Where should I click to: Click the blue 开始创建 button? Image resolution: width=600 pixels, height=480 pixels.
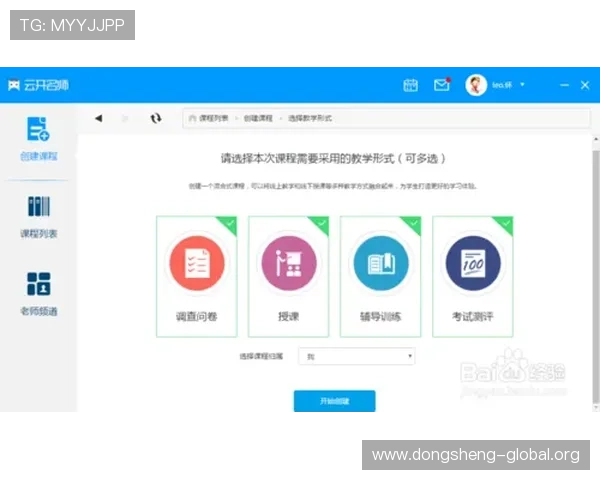tap(334, 401)
